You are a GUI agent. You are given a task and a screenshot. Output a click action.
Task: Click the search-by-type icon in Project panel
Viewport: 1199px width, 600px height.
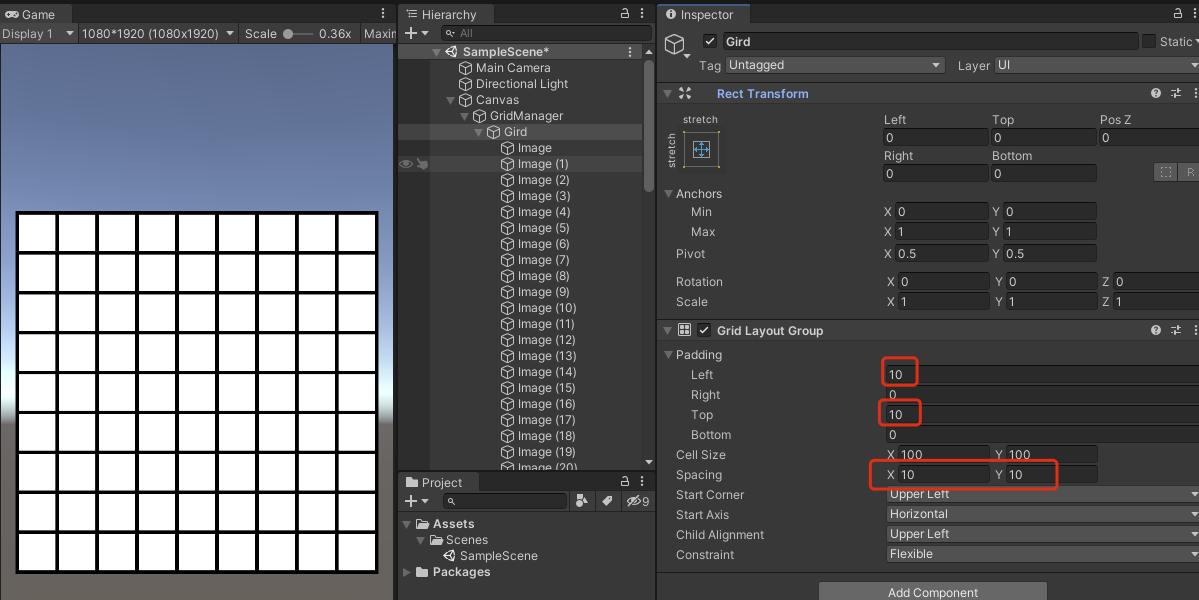(583, 501)
